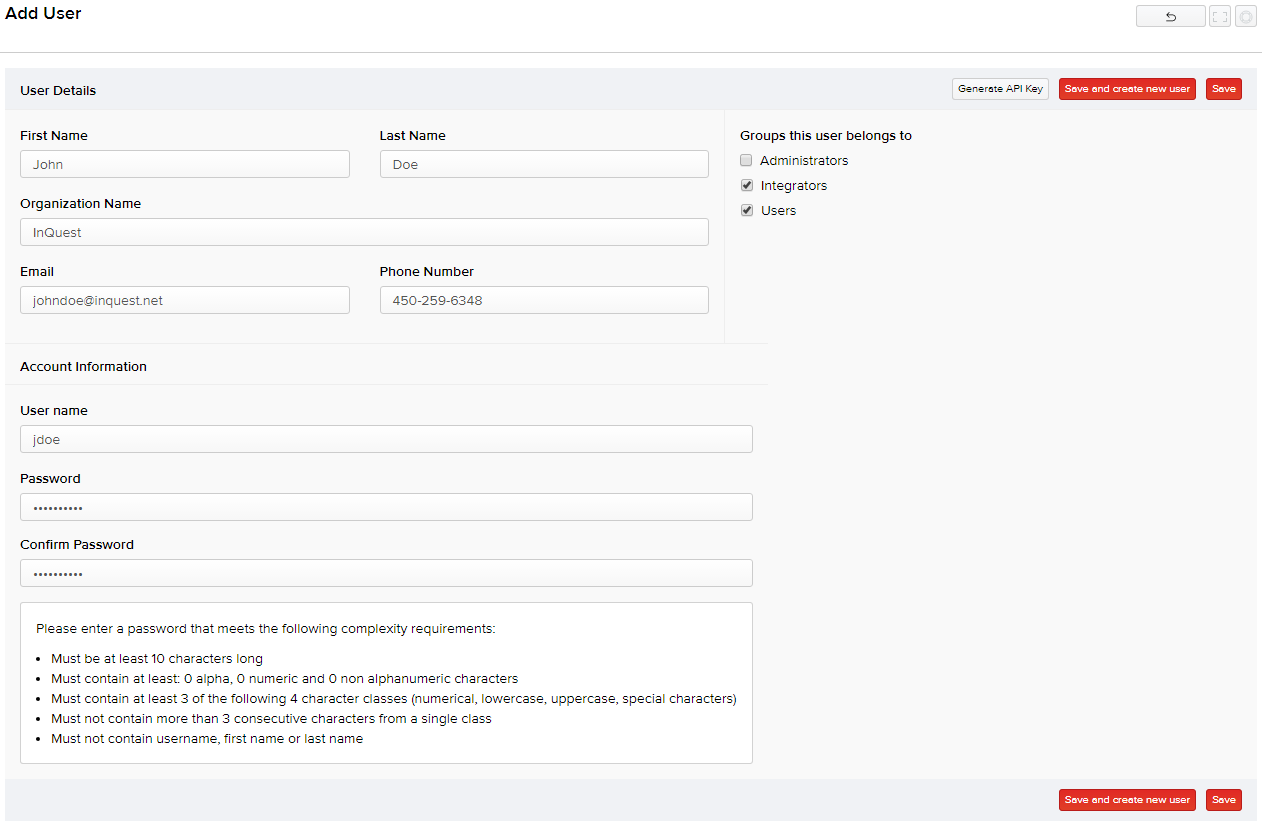Click the User name input box
This screenshot has width=1264, height=828.
coord(386,439)
